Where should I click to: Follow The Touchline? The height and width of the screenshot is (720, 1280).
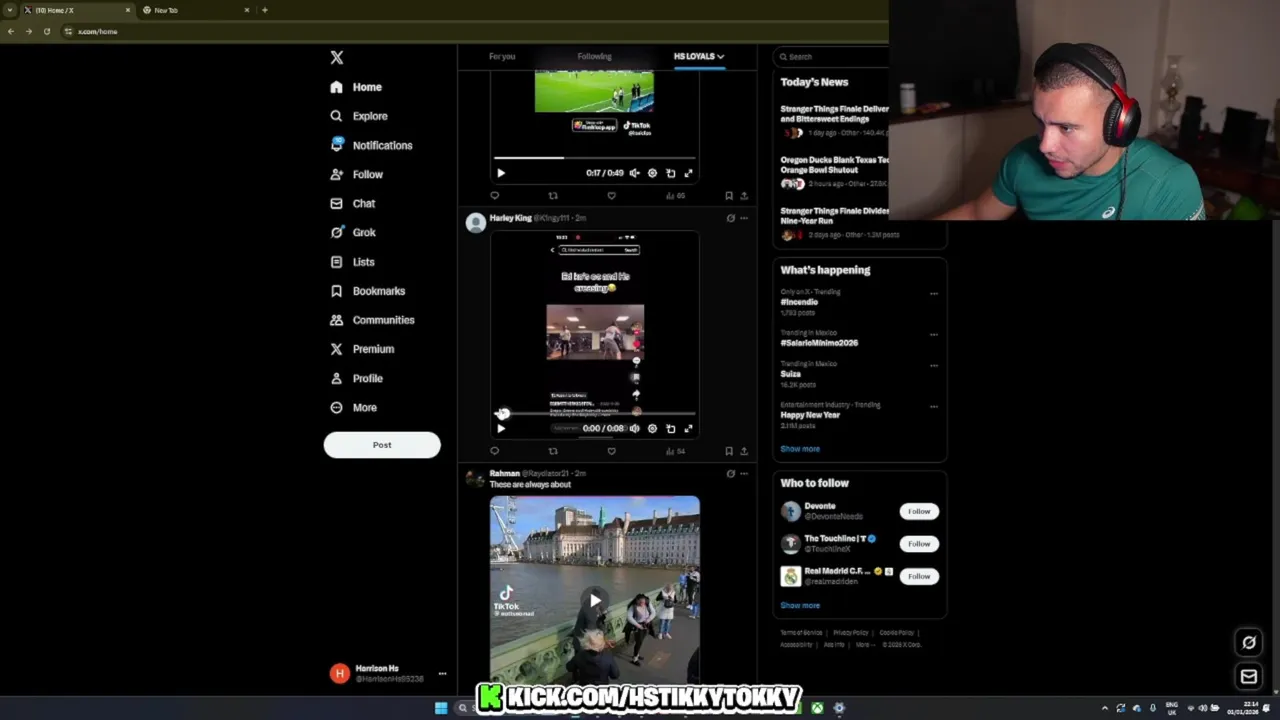click(919, 544)
